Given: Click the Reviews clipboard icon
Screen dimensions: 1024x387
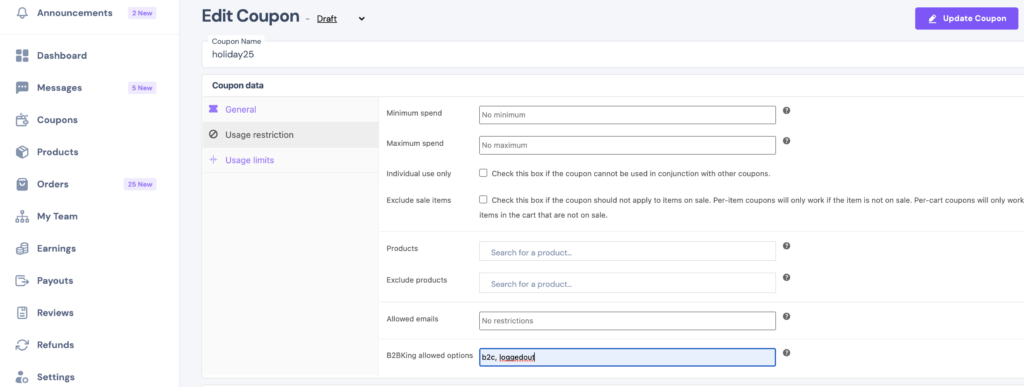Looking at the screenshot, I should coord(22,313).
